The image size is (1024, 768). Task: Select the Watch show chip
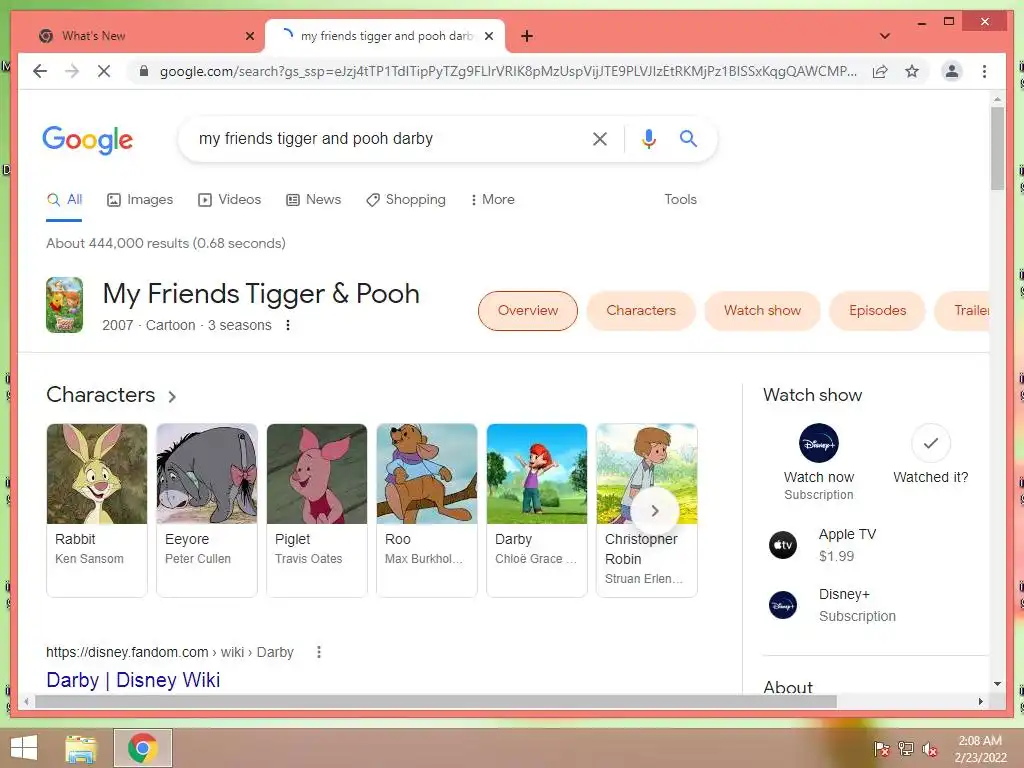pos(762,311)
